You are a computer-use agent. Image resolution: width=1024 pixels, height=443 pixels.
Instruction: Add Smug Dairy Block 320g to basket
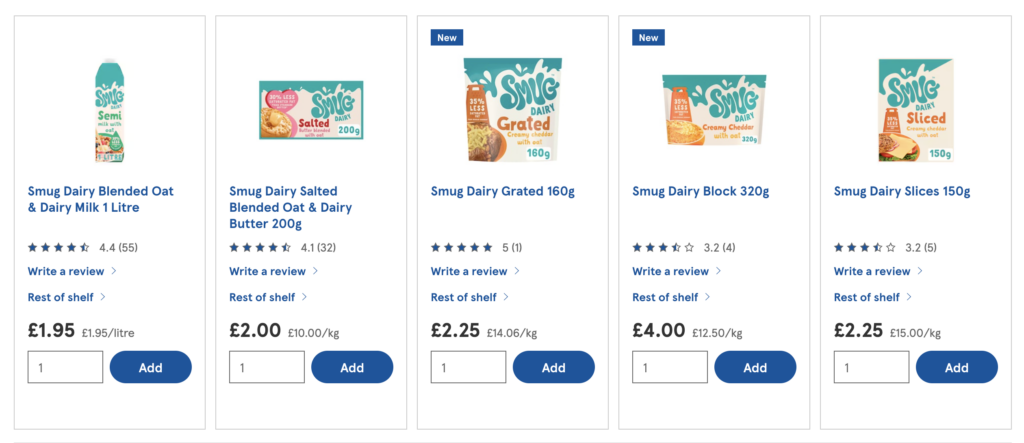pyautogui.click(x=755, y=367)
